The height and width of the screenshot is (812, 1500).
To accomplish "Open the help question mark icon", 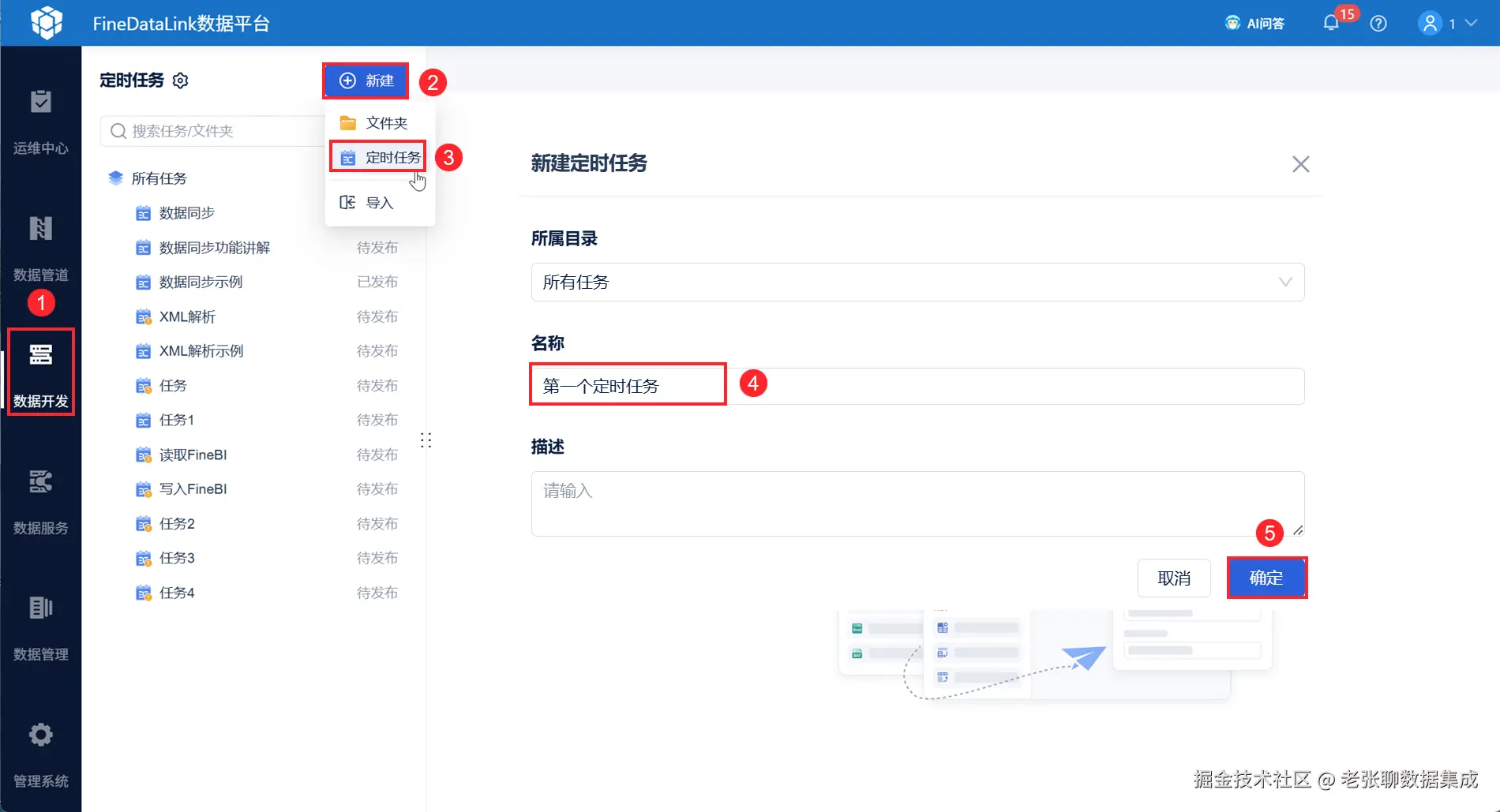I will pos(1378,24).
